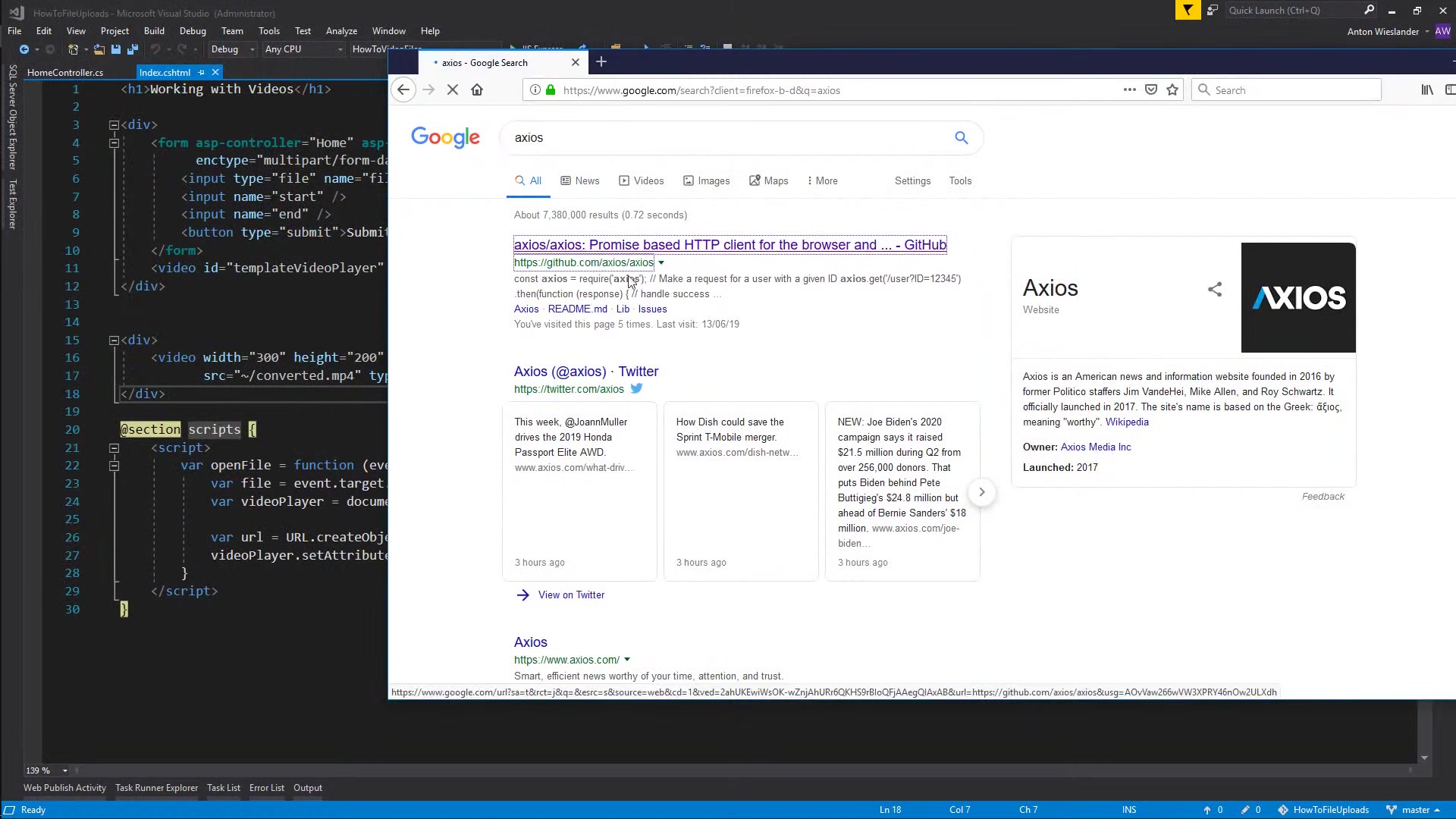Click Visual Studio Navigate Backward arrow icon
The image size is (1456, 819).
point(24,49)
